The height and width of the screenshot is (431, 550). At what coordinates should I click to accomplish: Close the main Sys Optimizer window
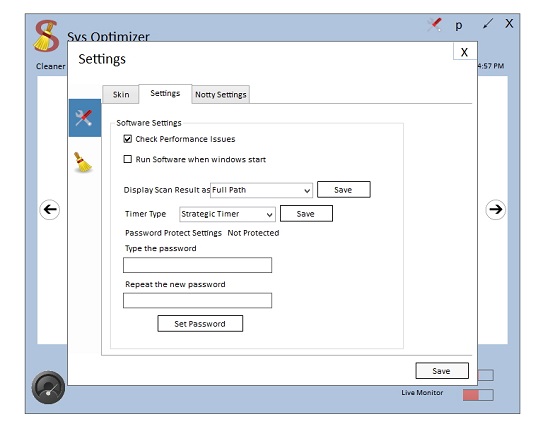[x=509, y=23]
